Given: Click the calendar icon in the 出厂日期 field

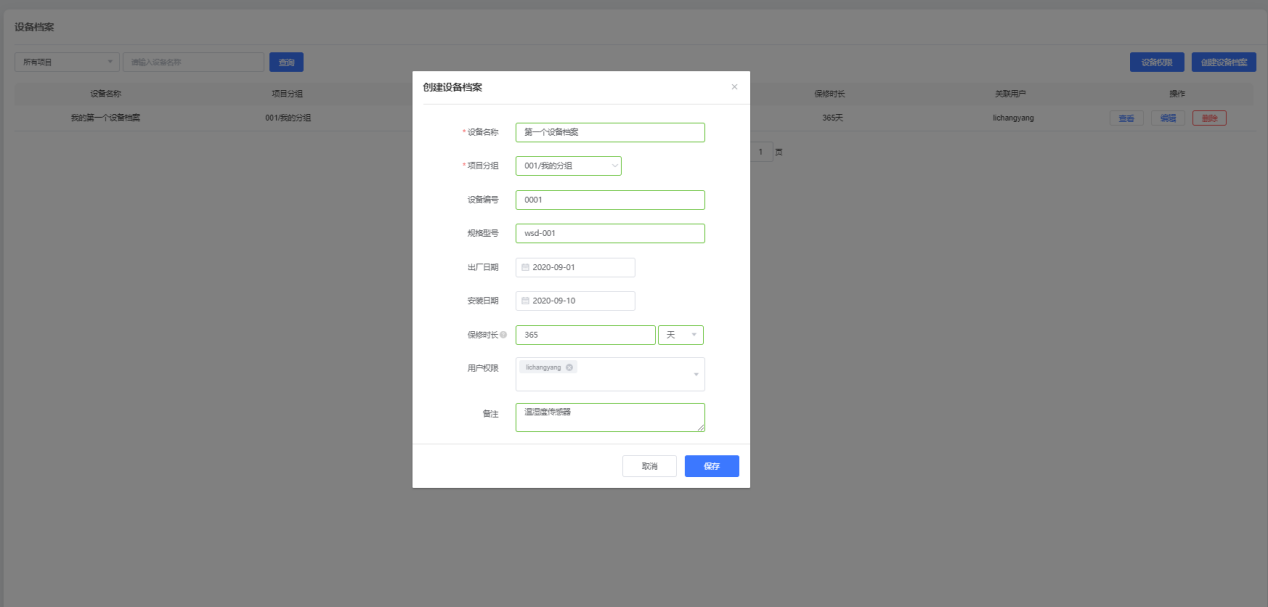Looking at the screenshot, I should [x=525, y=268].
